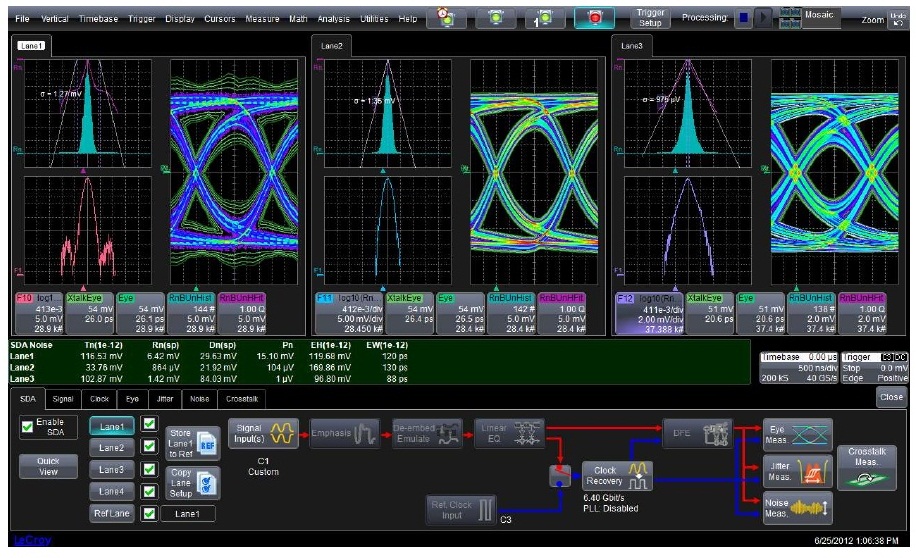This screenshot has height=558, width=916.
Task: Uncheck the Lane2 enable checkbox
Action: (149, 447)
